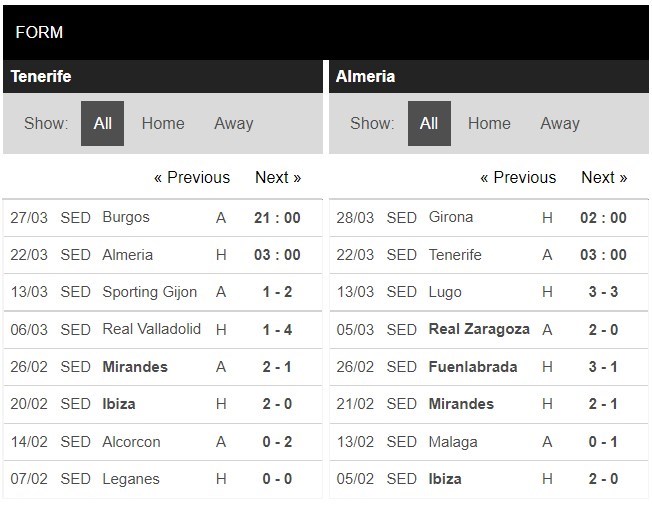Switch Almeria form to Home matches

point(489,124)
